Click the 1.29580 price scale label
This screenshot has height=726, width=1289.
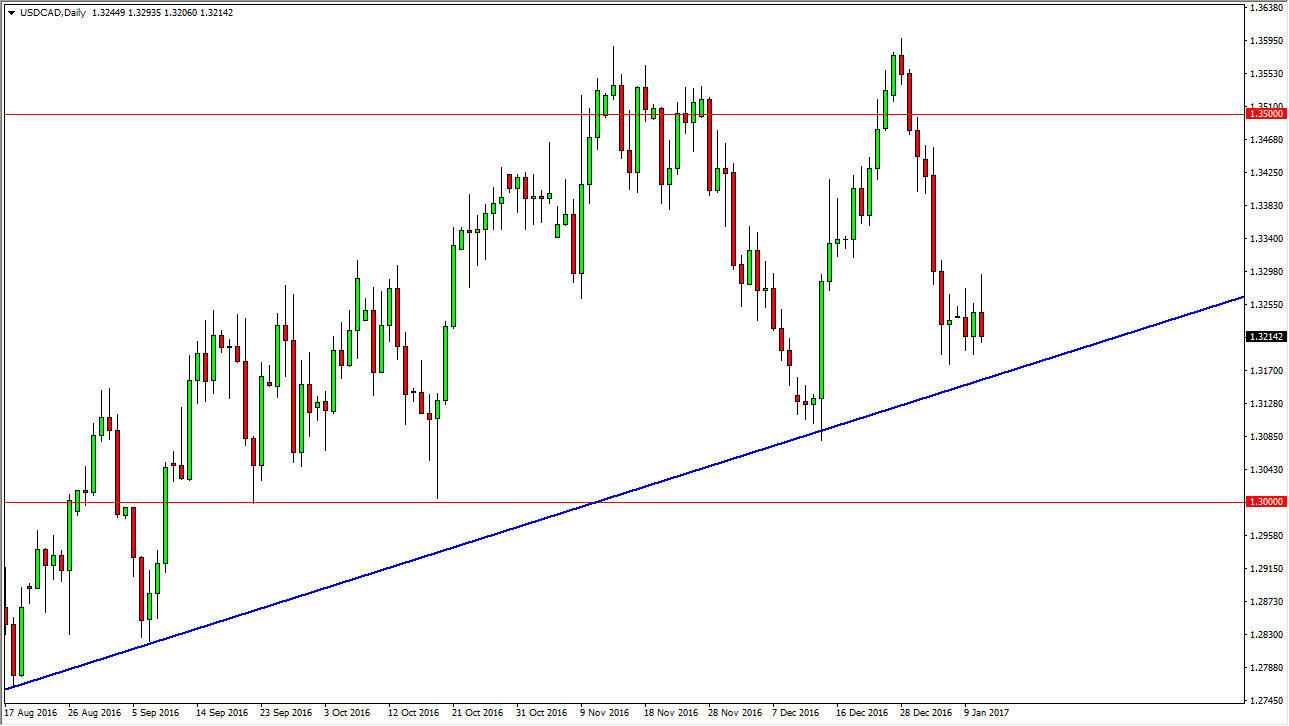point(1266,536)
